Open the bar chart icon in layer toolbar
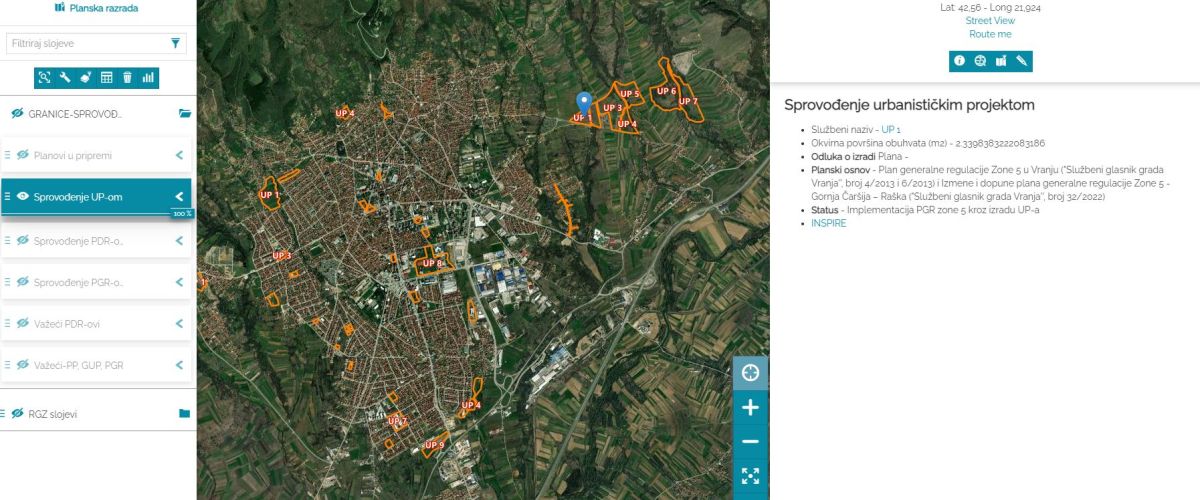1200x500 pixels. (148, 77)
